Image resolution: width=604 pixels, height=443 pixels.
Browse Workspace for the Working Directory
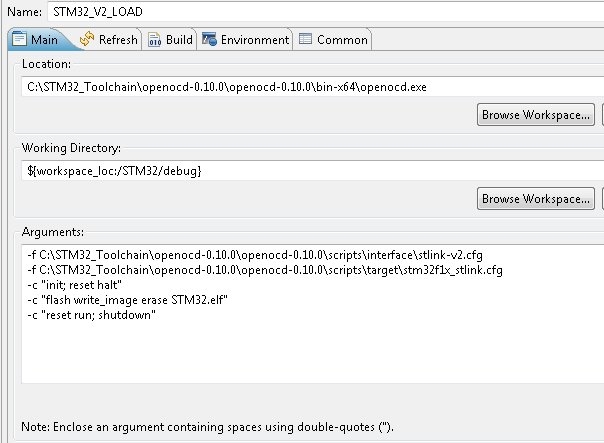535,199
